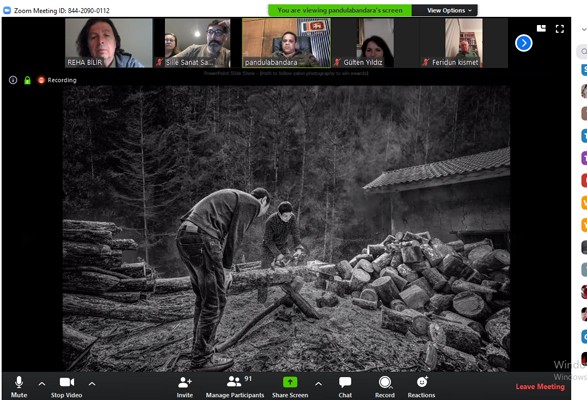Image resolution: width=587 pixels, height=400 pixels.
Task: Open Manage Participants panel
Action: (235, 387)
